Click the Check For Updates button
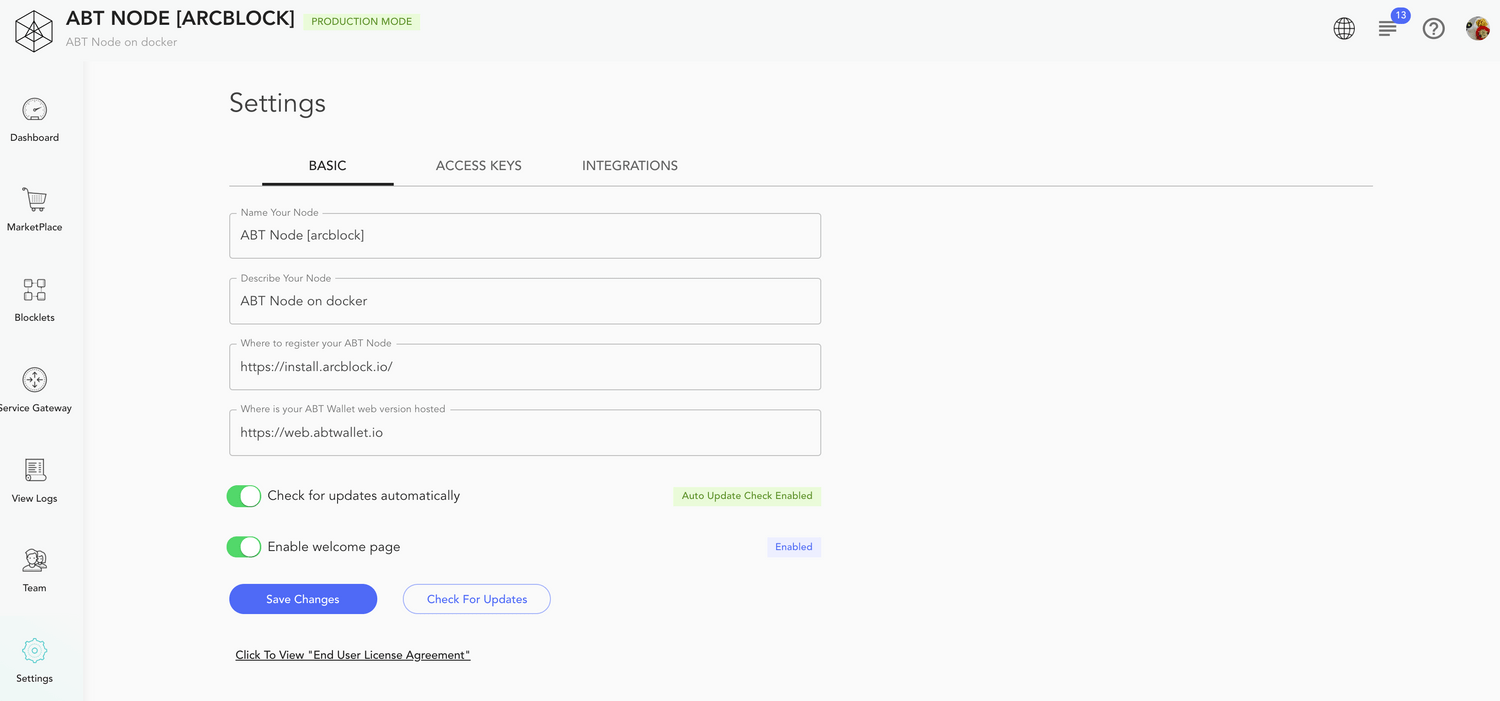Image resolution: width=1500 pixels, height=701 pixels. 477,599
